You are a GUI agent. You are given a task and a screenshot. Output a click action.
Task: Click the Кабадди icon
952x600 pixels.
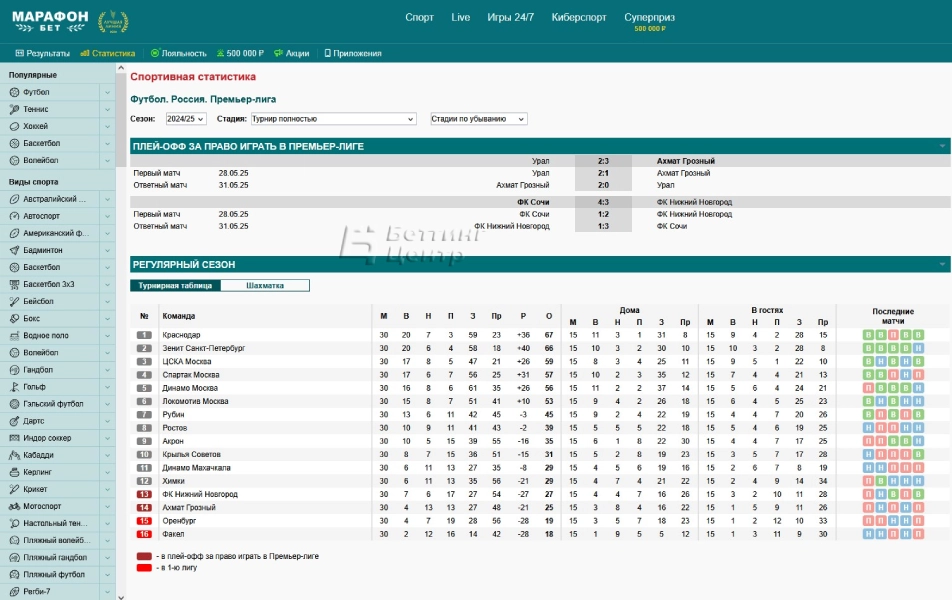15,455
